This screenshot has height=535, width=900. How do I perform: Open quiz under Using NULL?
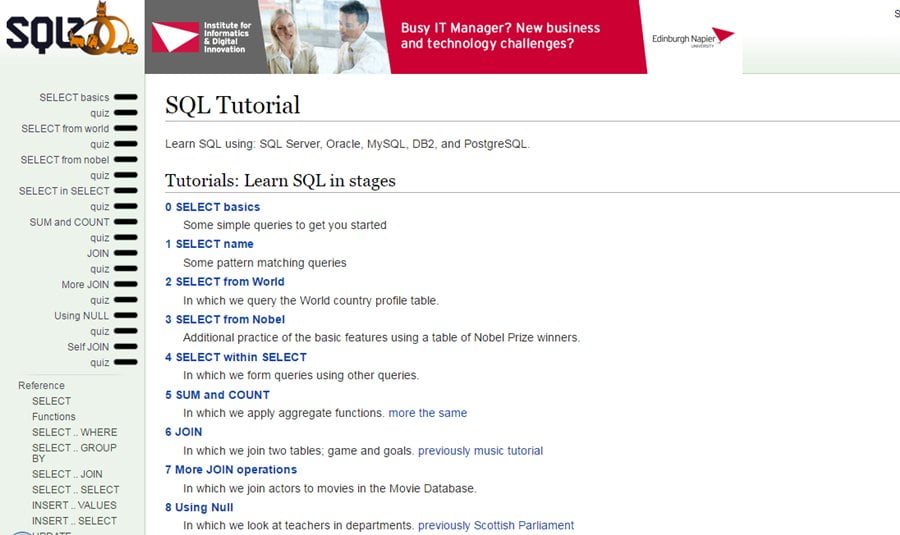[x=99, y=331]
